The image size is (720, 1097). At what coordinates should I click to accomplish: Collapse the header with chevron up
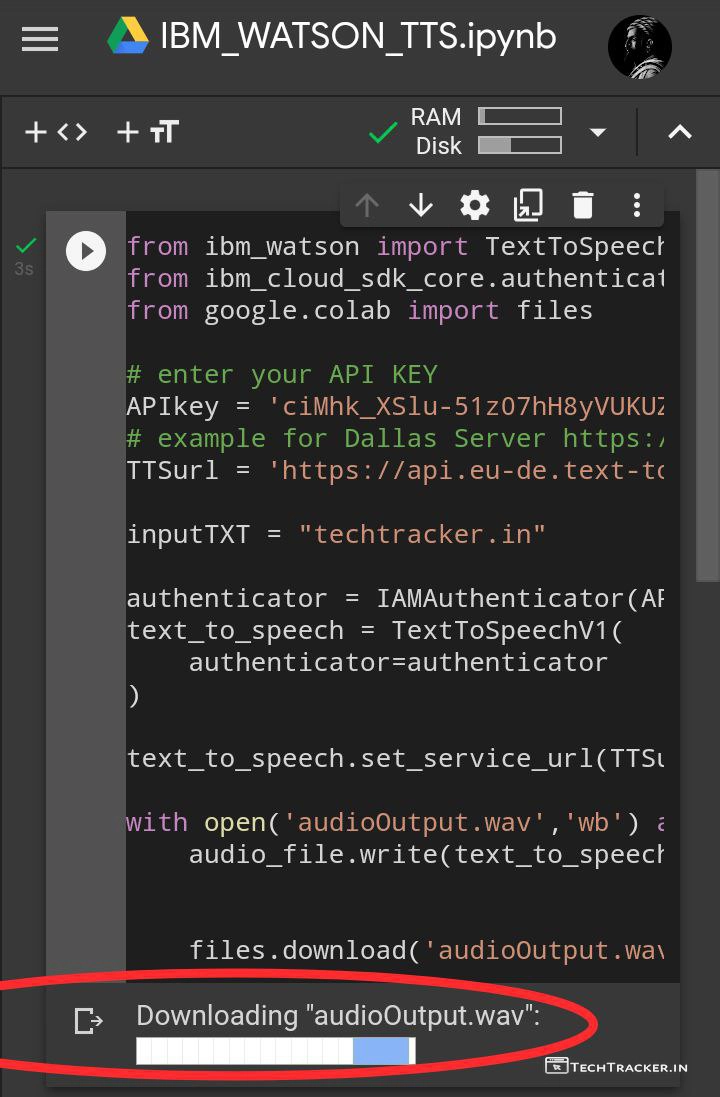(x=680, y=132)
